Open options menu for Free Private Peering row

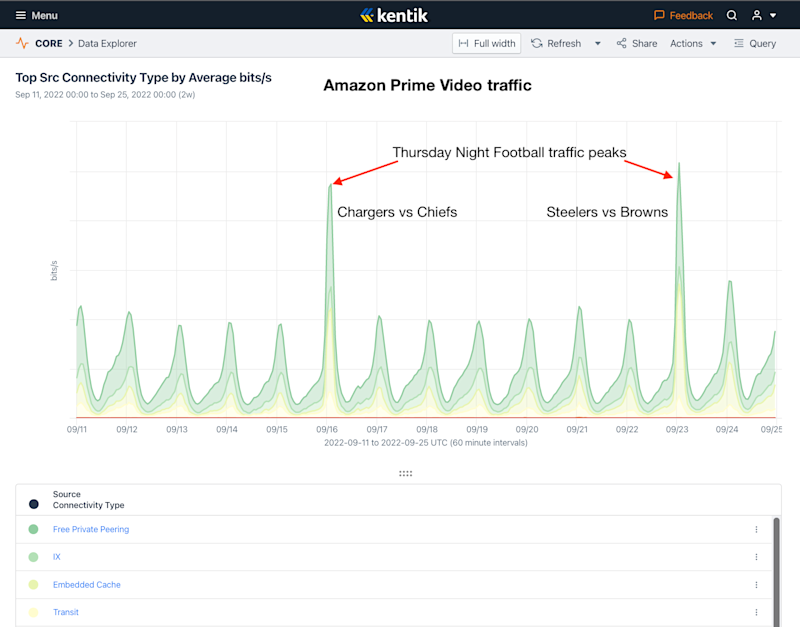[756, 530]
